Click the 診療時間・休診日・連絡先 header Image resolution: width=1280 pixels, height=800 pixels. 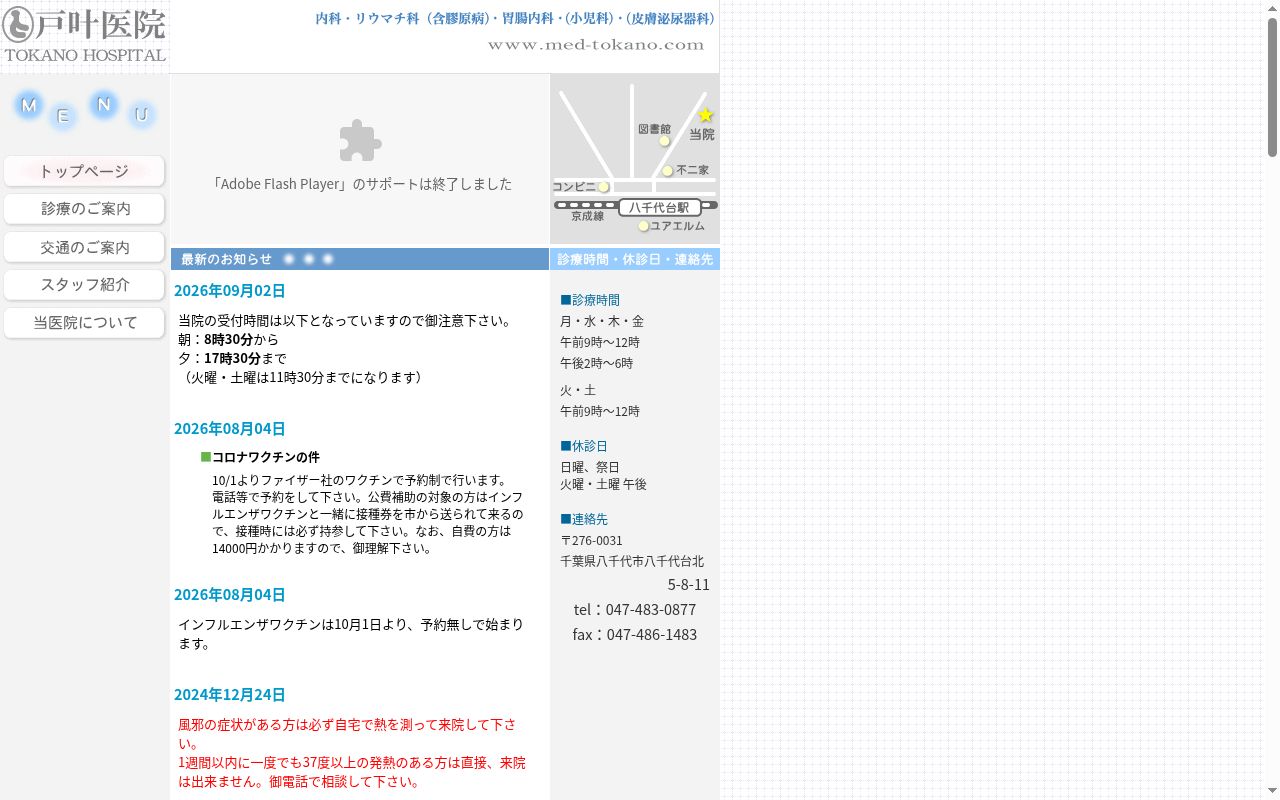point(635,259)
